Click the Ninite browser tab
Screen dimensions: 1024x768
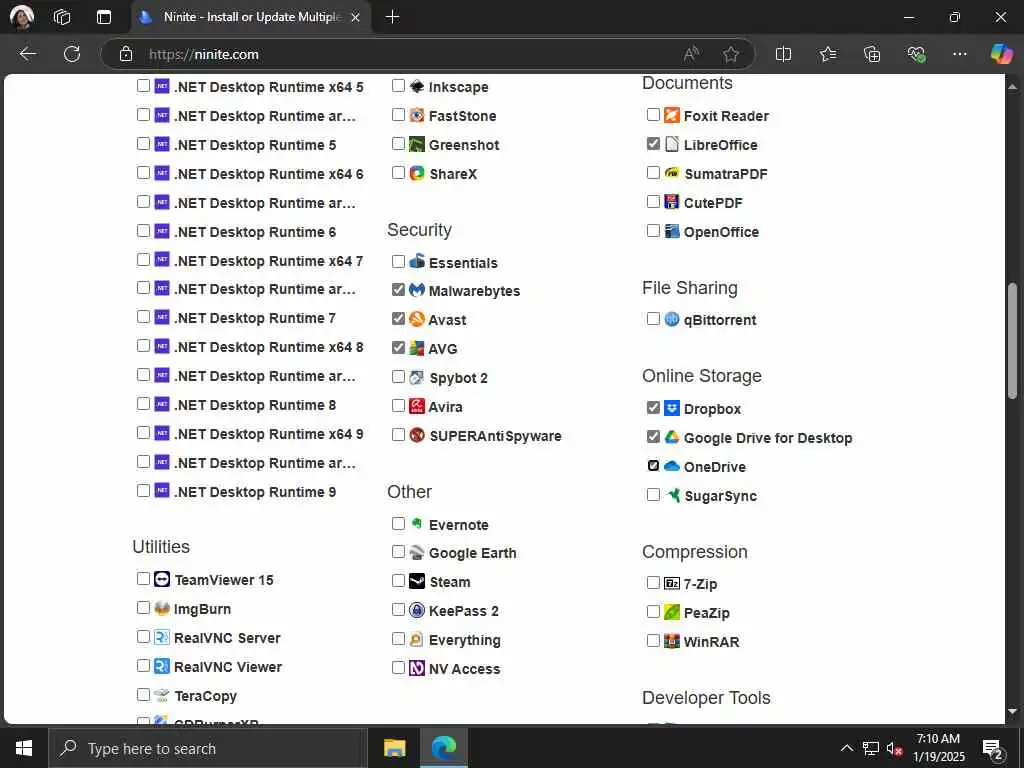pyautogui.click(x=251, y=17)
